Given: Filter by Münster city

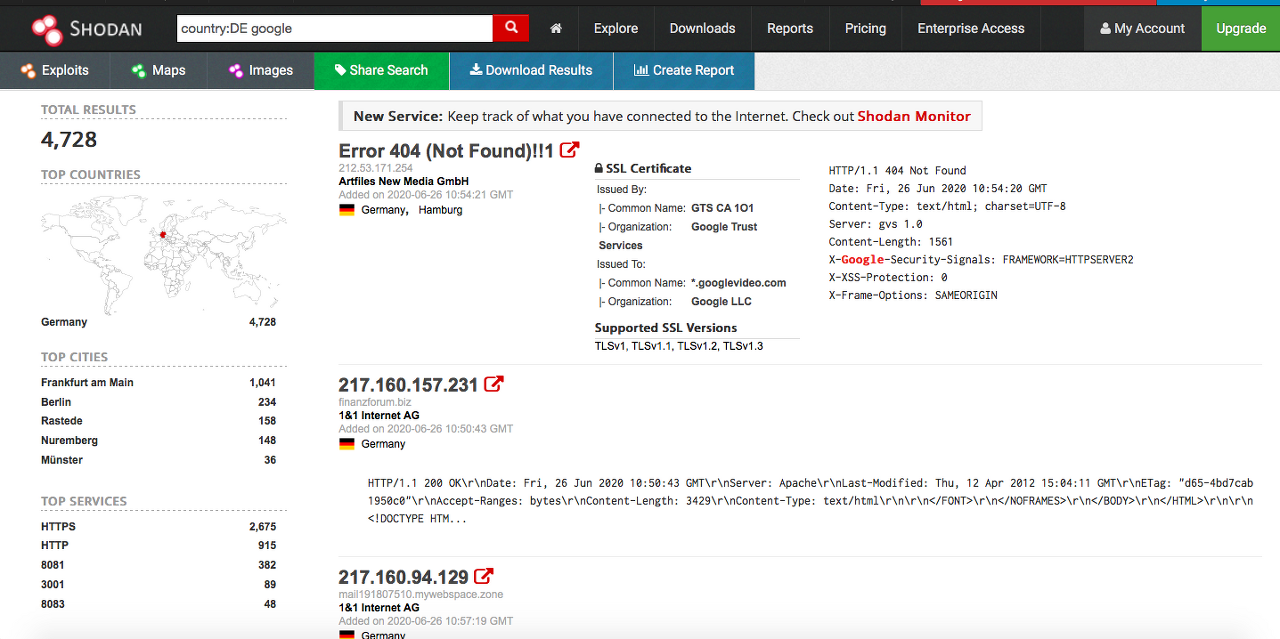Looking at the screenshot, I should [62, 460].
